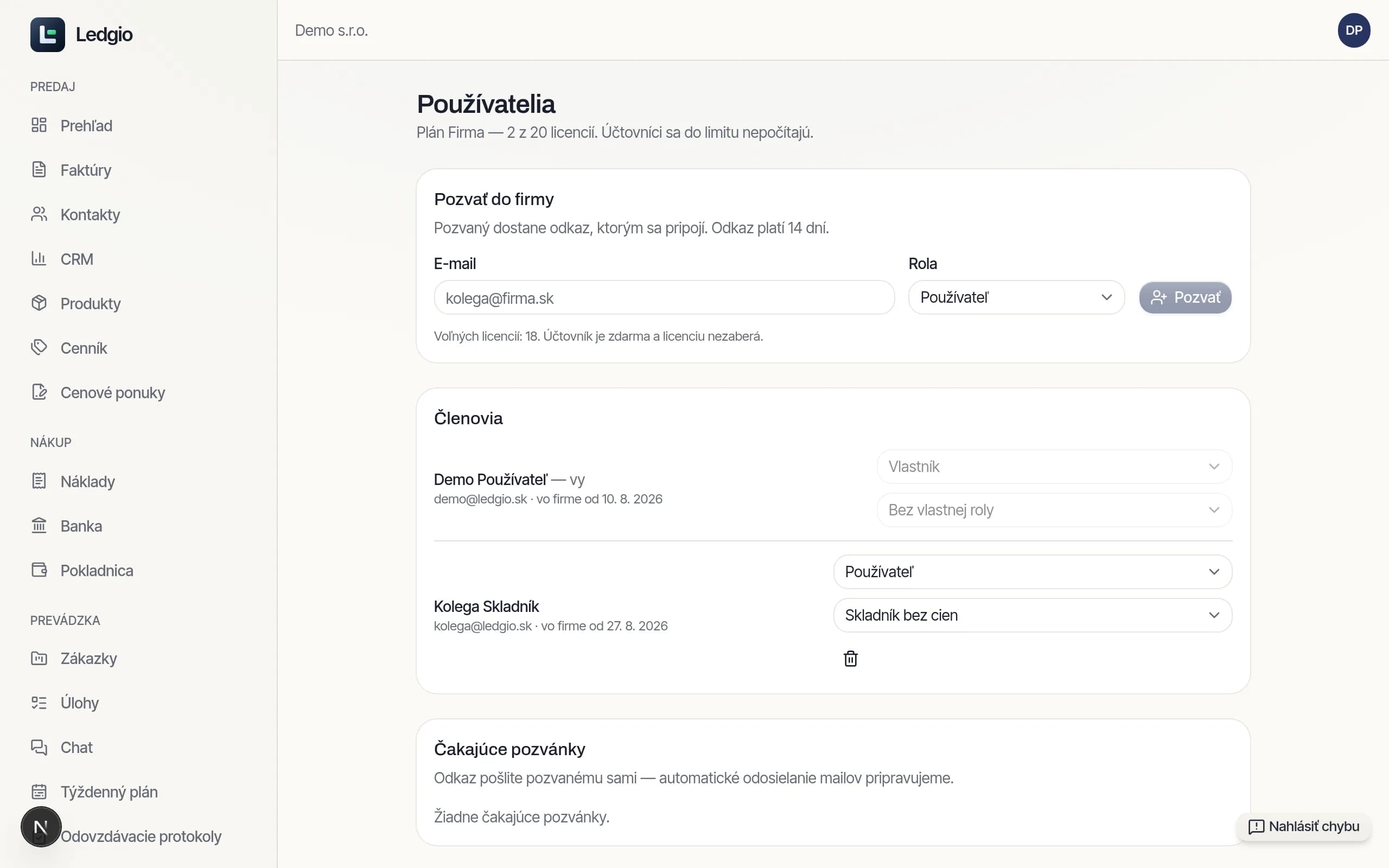
Task: Open the DP user avatar
Action: tap(1354, 30)
